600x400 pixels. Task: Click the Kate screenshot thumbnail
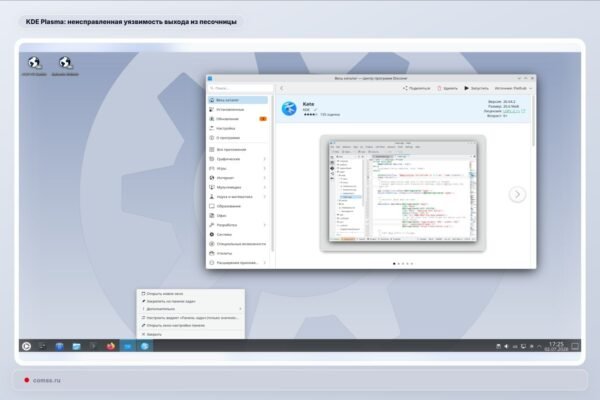pos(403,193)
